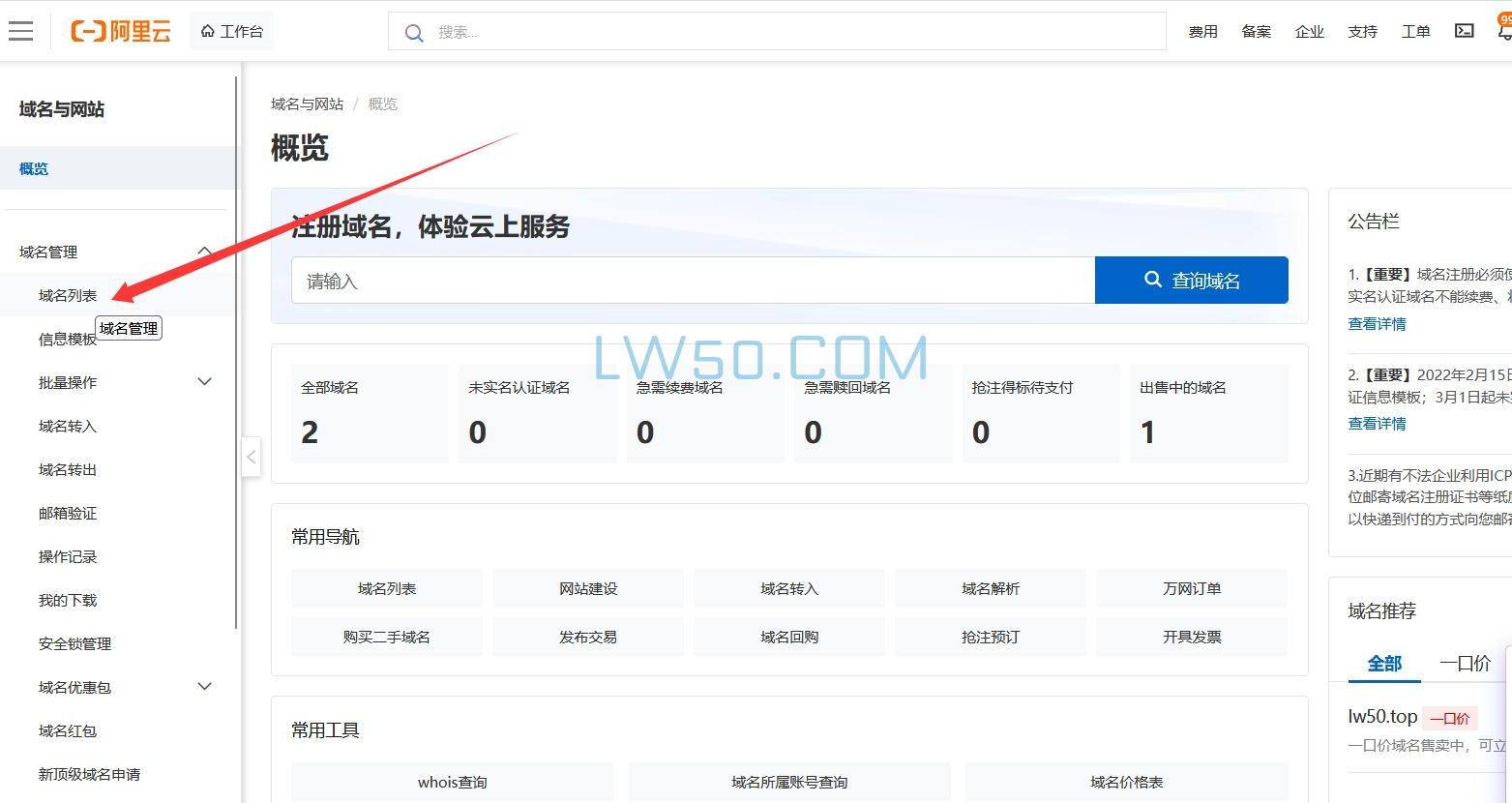The width and height of the screenshot is (1512, 803).
Task: Click the 查询域名 search button
Action: coord(1191,280)
